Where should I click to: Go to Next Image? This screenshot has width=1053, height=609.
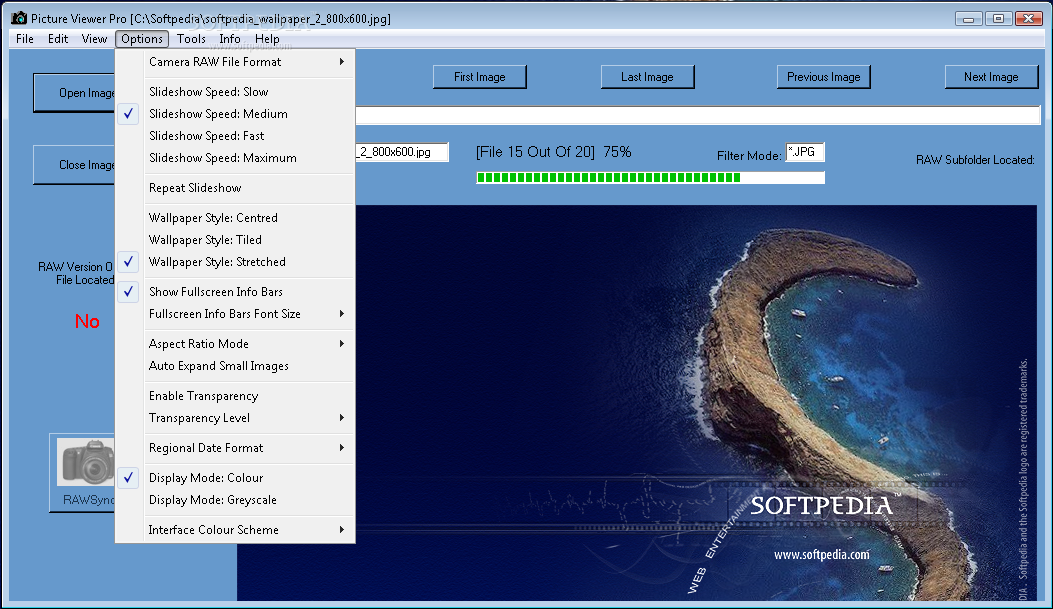tap(991, 77)
